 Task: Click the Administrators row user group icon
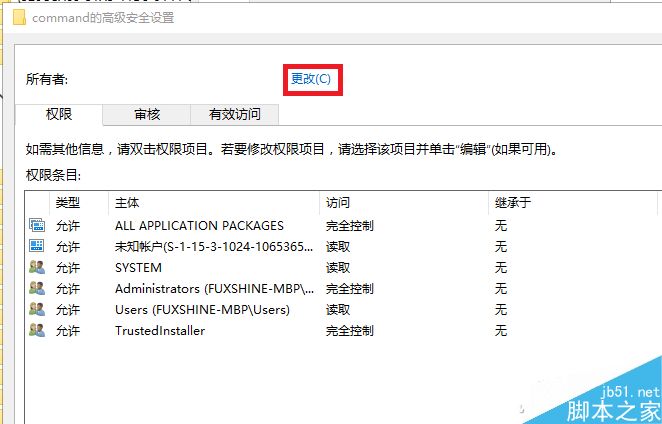[x=37, y=288]
